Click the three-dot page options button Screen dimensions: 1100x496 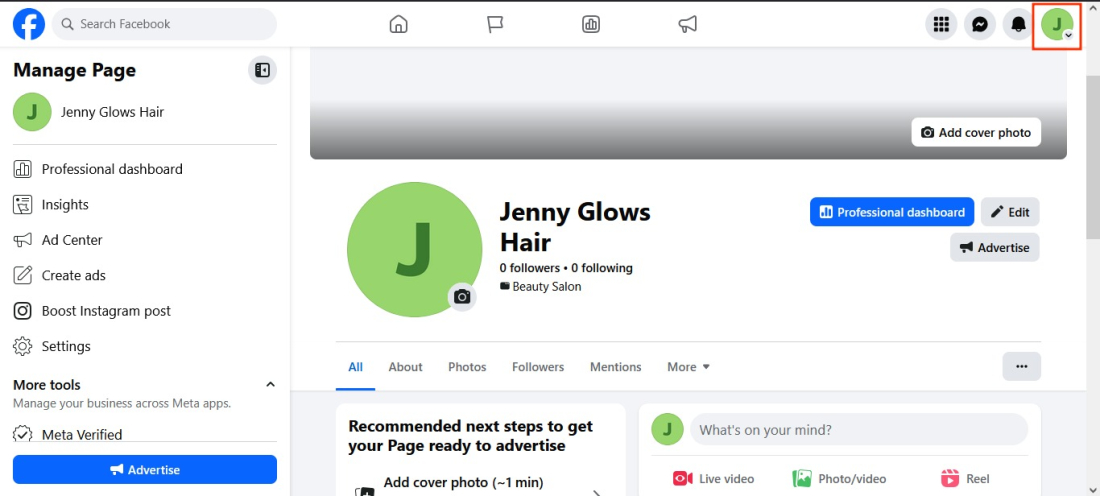click(x=1021, y=366)
